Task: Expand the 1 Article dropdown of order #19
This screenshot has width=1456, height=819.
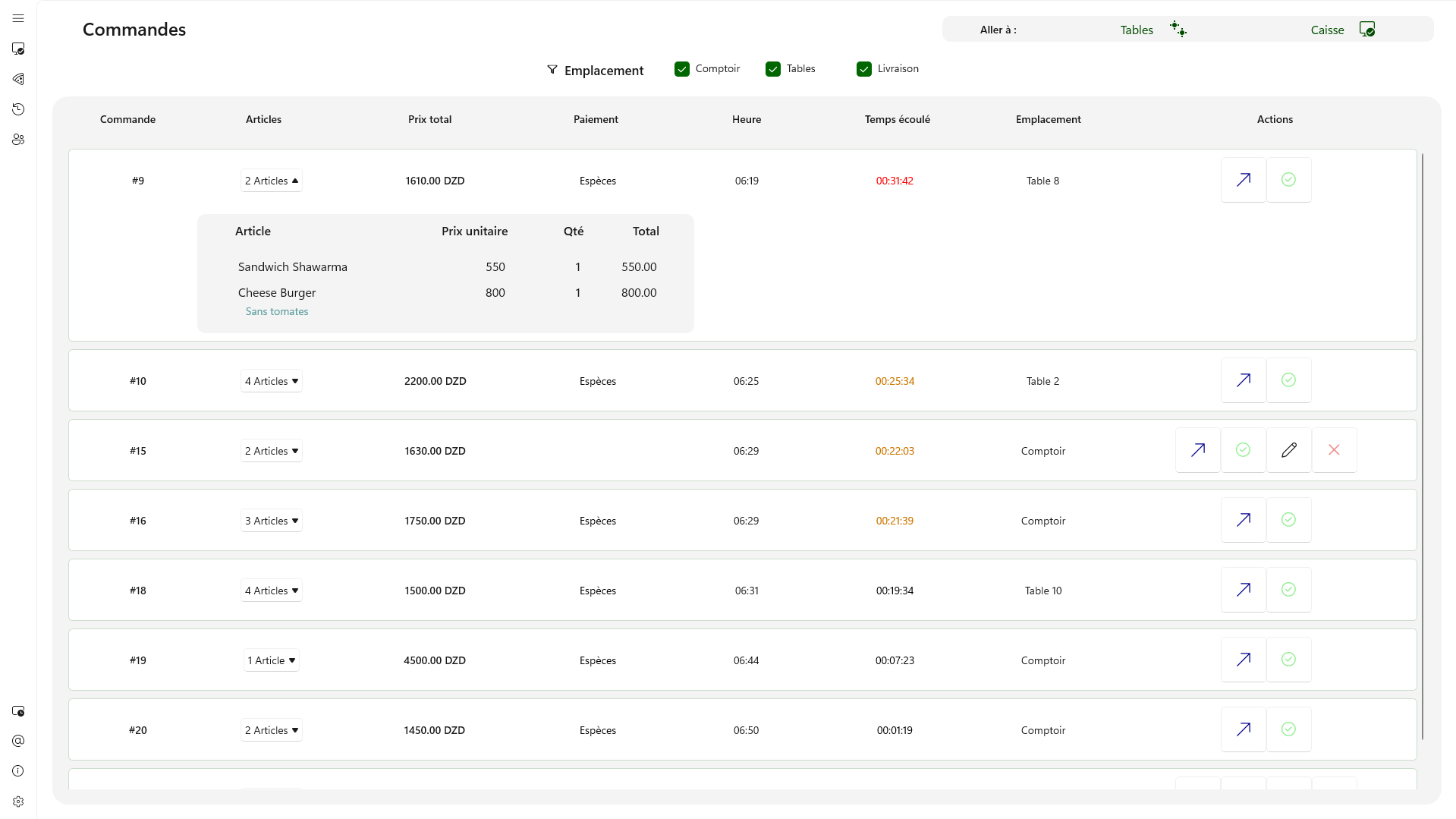Action: coord(272,660)
